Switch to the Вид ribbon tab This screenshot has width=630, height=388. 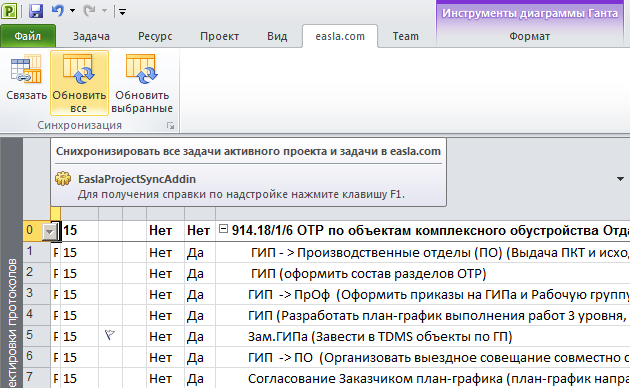(x=277, y=36)
